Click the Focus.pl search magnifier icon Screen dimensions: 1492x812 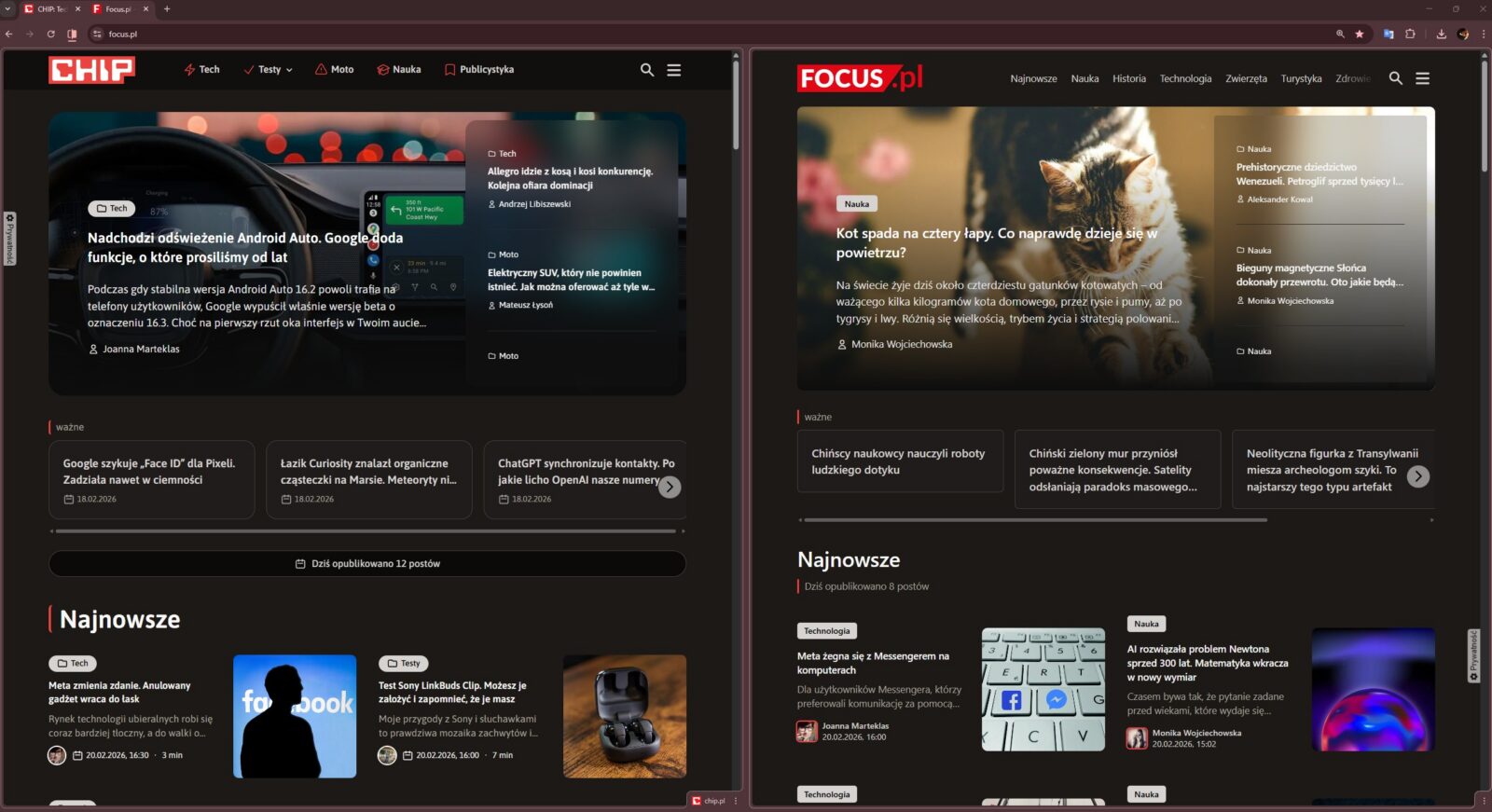[x=1395, y=78]
